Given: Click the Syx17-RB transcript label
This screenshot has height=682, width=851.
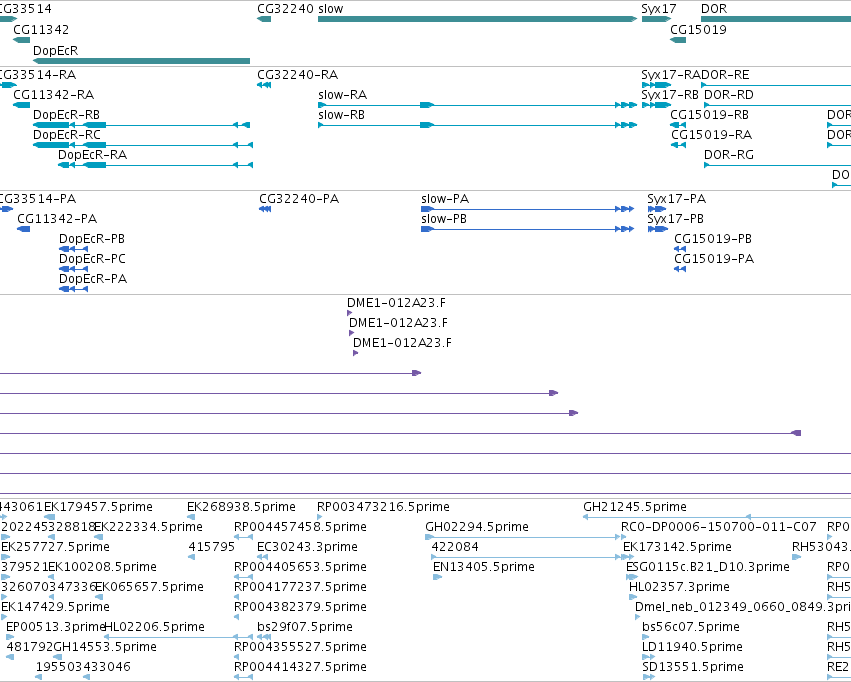Looking at the screenshot, I should 670,95.
